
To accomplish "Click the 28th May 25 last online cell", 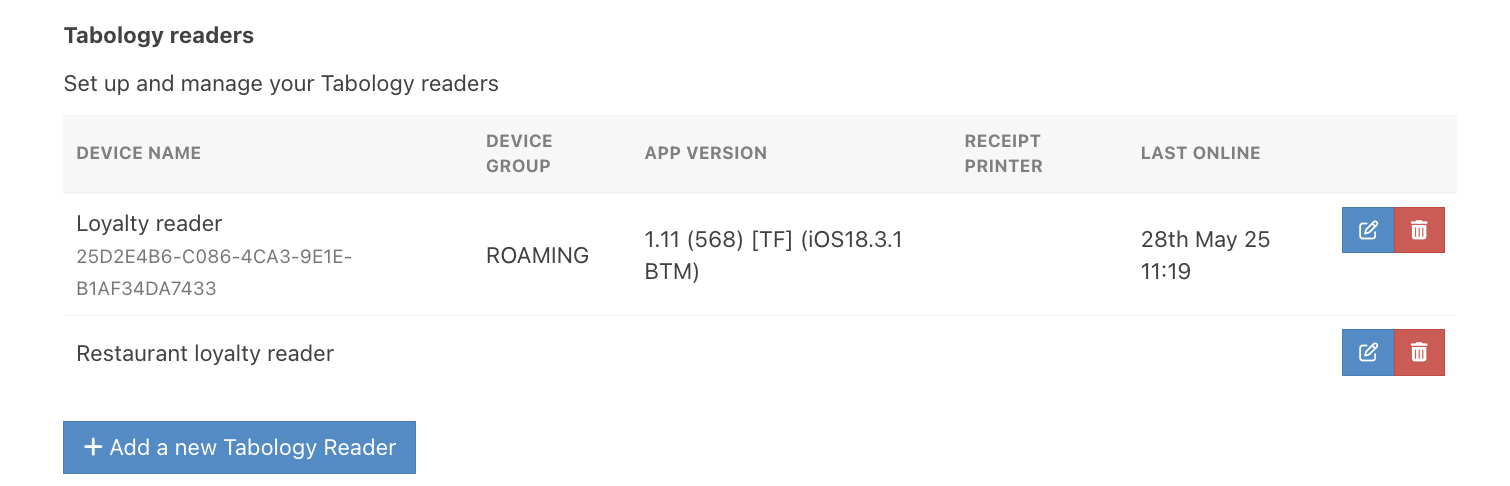I will (x=1205, y=255).
